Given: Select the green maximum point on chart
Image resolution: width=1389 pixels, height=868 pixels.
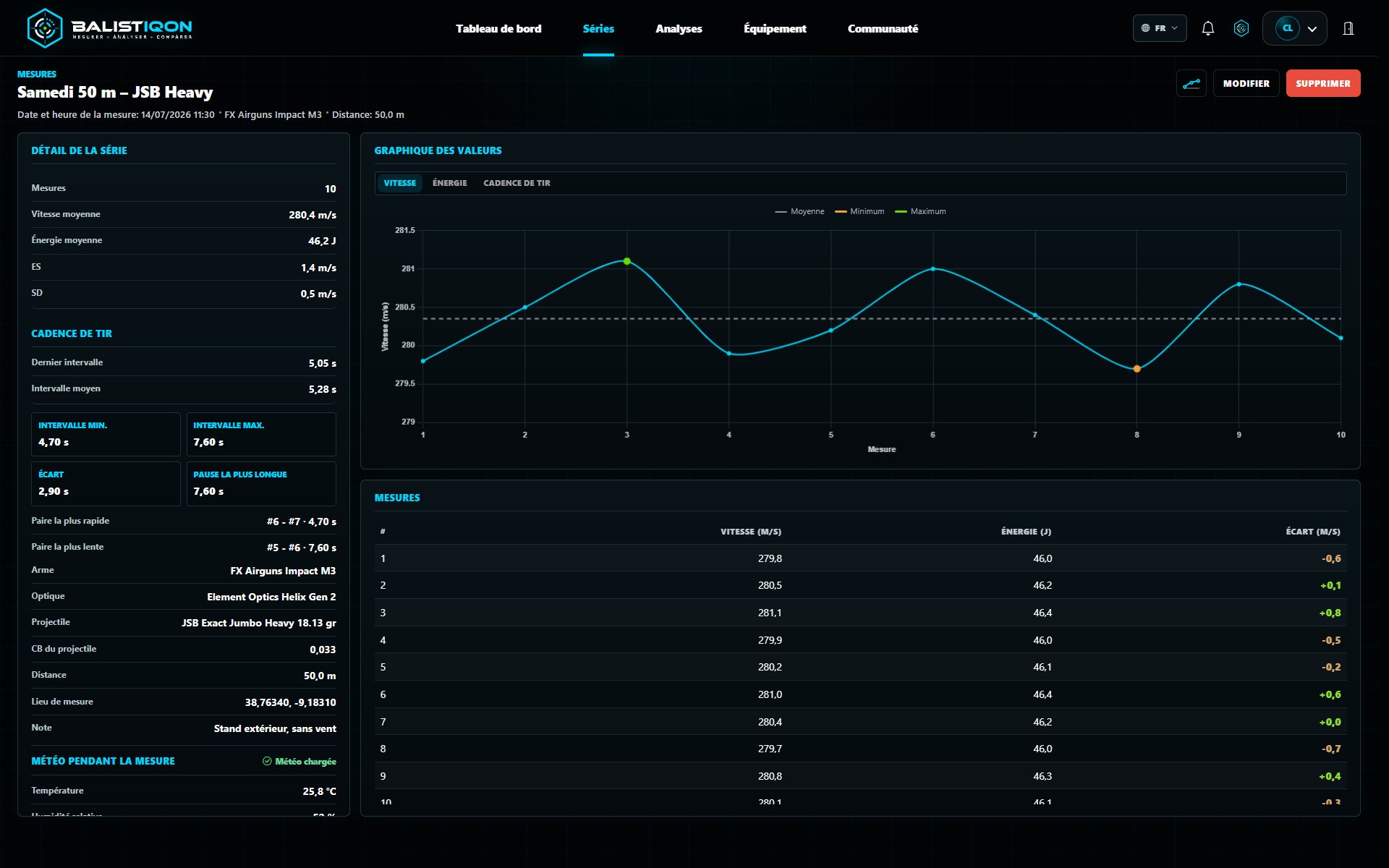Looking at the screenshot, I should point(626,261).
